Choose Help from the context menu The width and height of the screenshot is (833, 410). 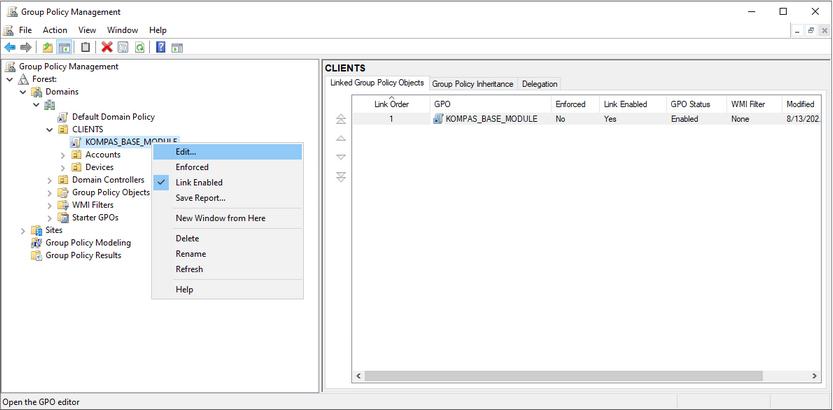click(x=227, y=289)
